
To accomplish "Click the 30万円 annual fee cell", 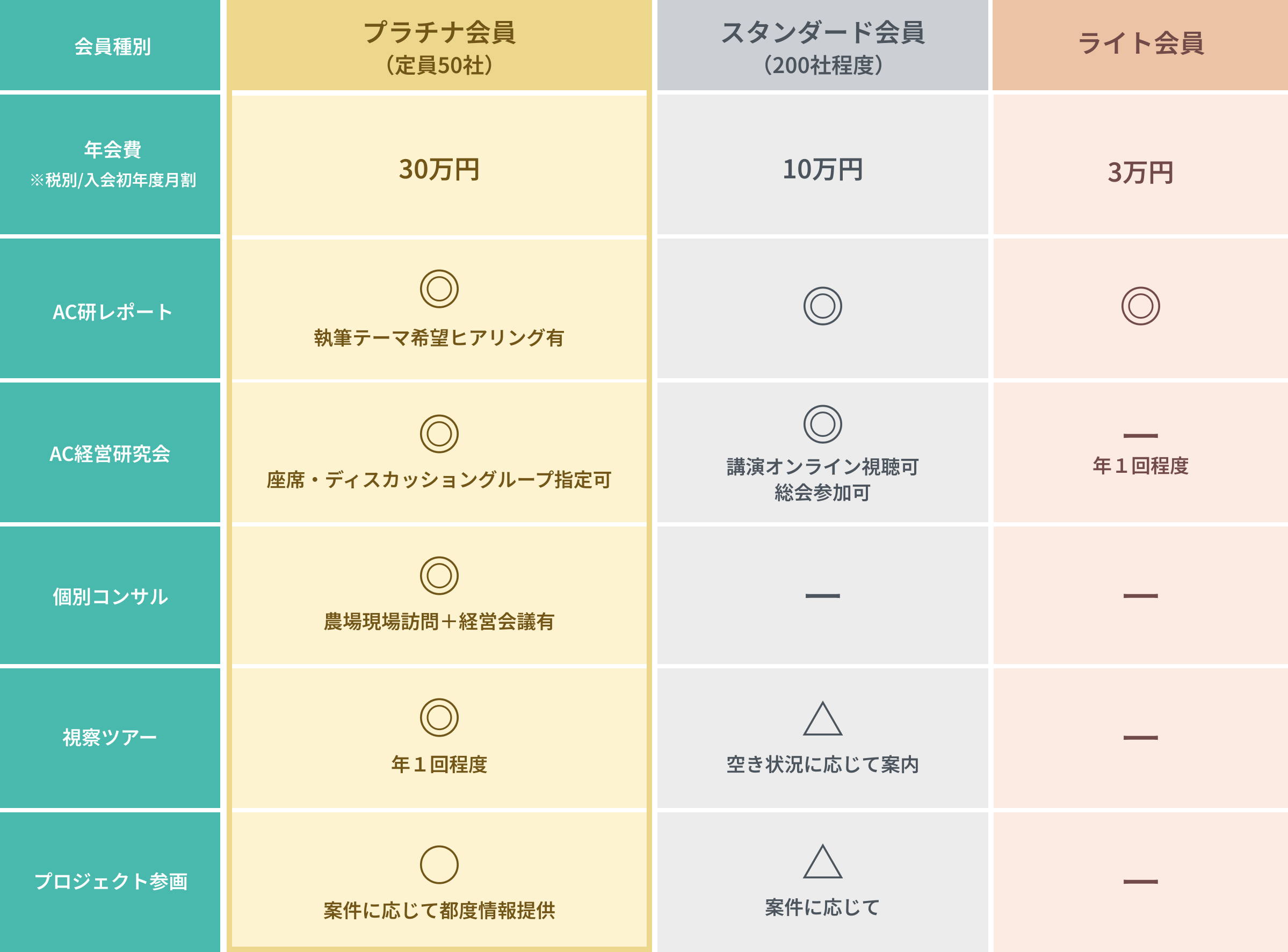I will pos(439,165).
